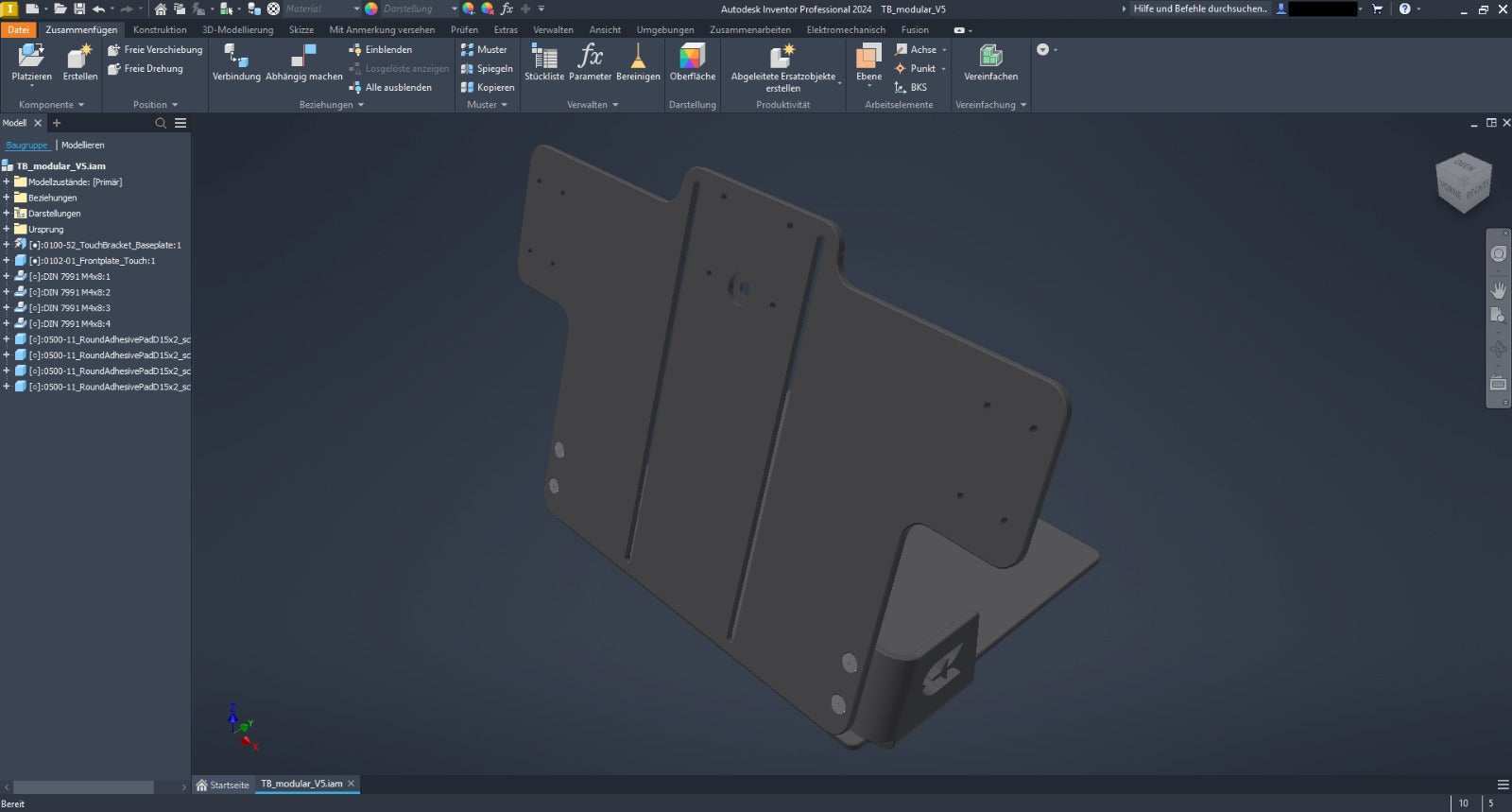Image resolution: width=1512 pixels, height=812 pixels.
Task: Switch to the Startseite document tab
Action: click(223, 785)
